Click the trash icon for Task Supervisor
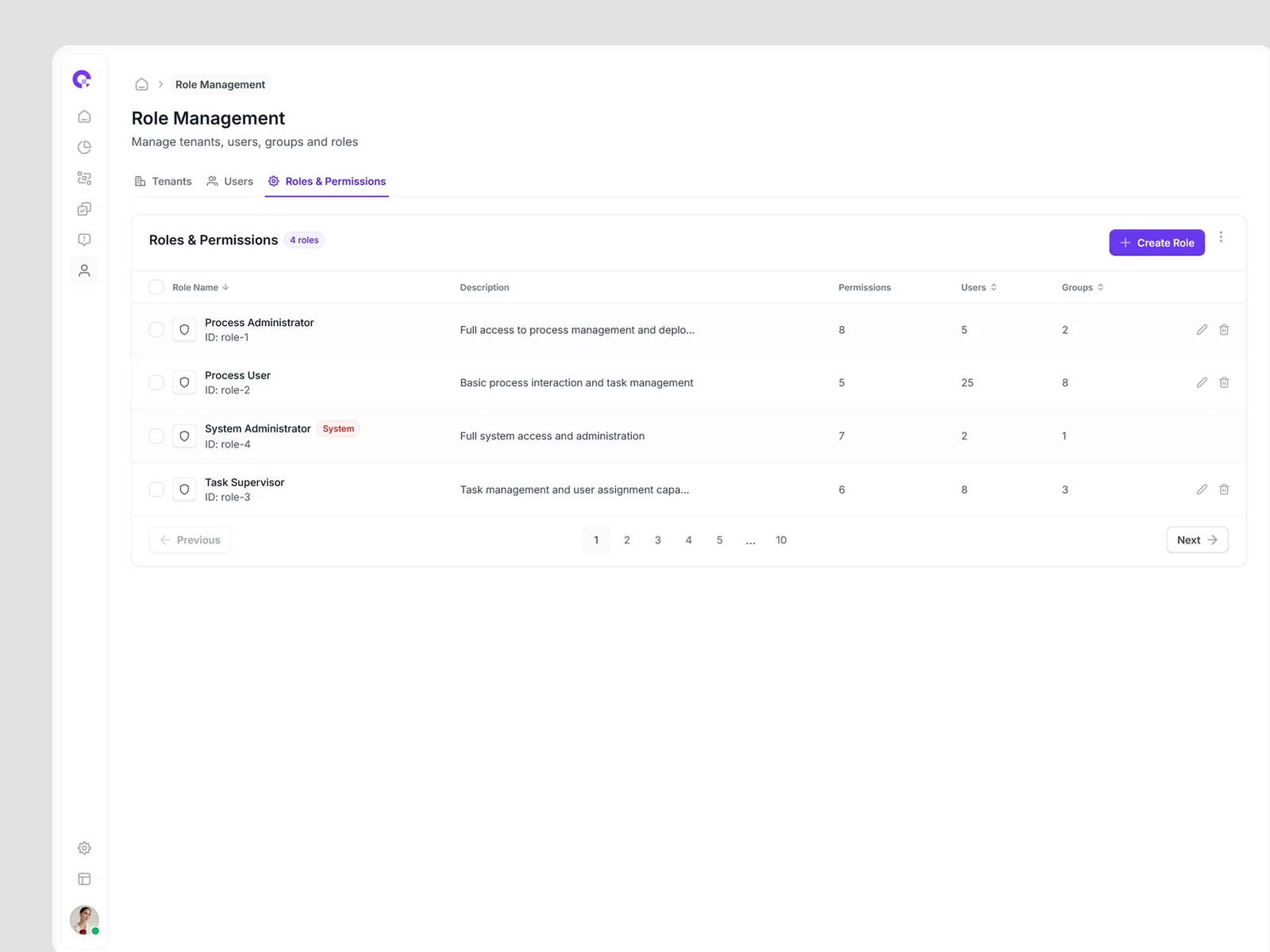Image resolution: width=1270 pixels, height=952 pixels. (x=1224, y=489)
